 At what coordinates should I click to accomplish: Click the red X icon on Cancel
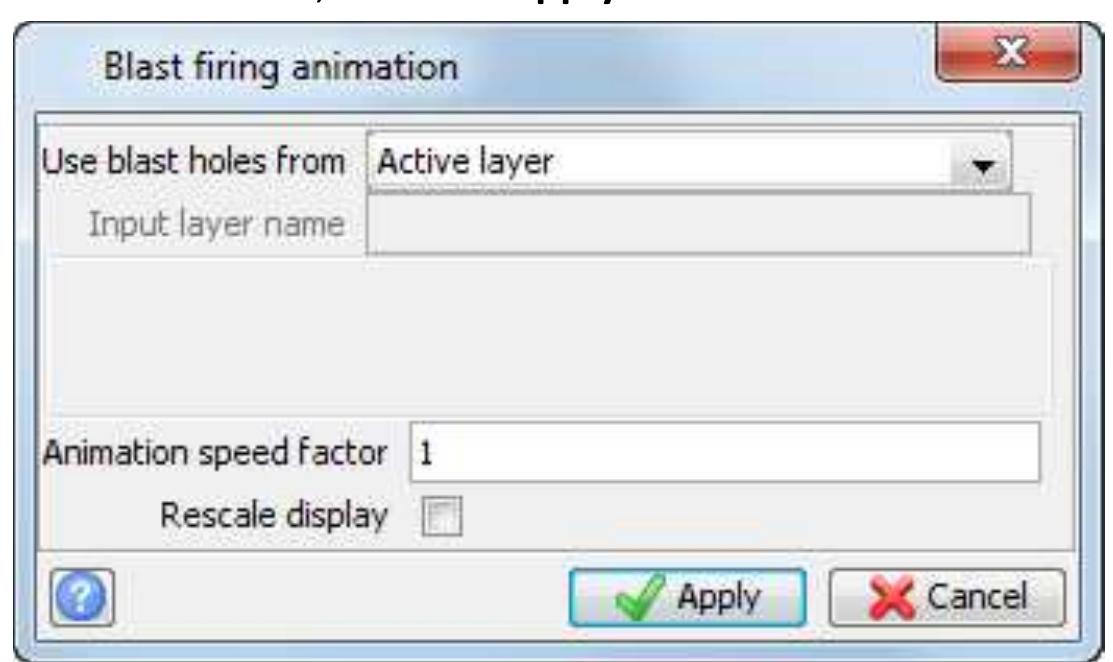[892, 598]
